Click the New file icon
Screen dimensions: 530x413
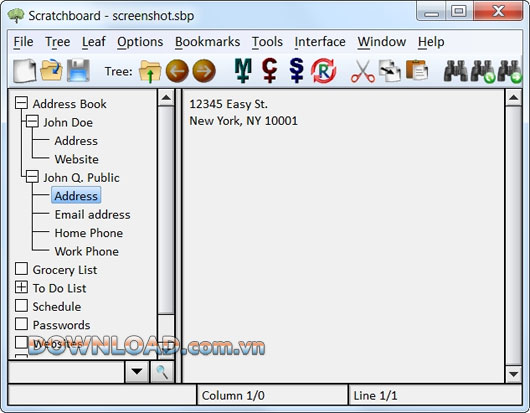point(25,71)
